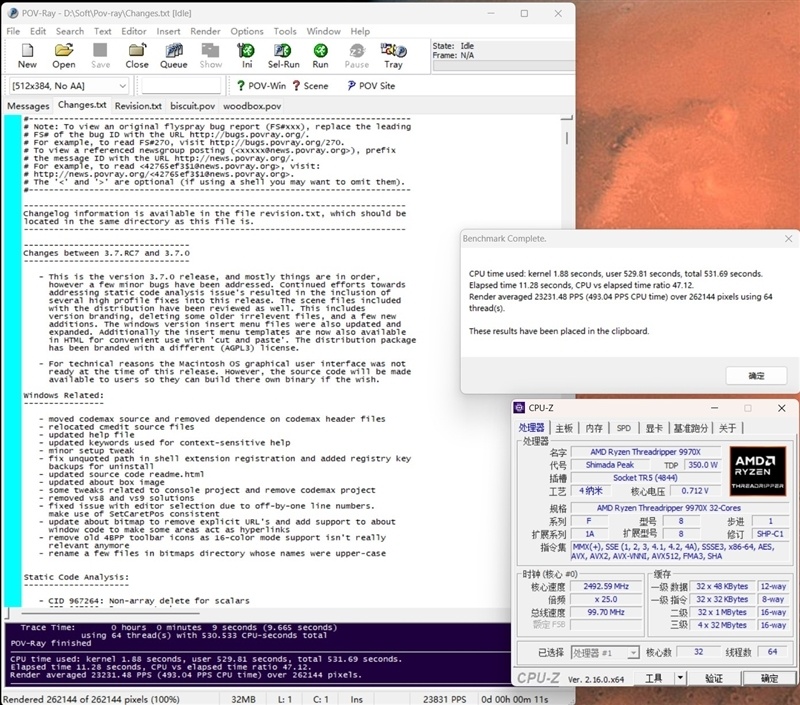This screenshot has width=800, height=705.
Task: Click the 验证 button in CPU-Z
Action: tap(714, 678)
